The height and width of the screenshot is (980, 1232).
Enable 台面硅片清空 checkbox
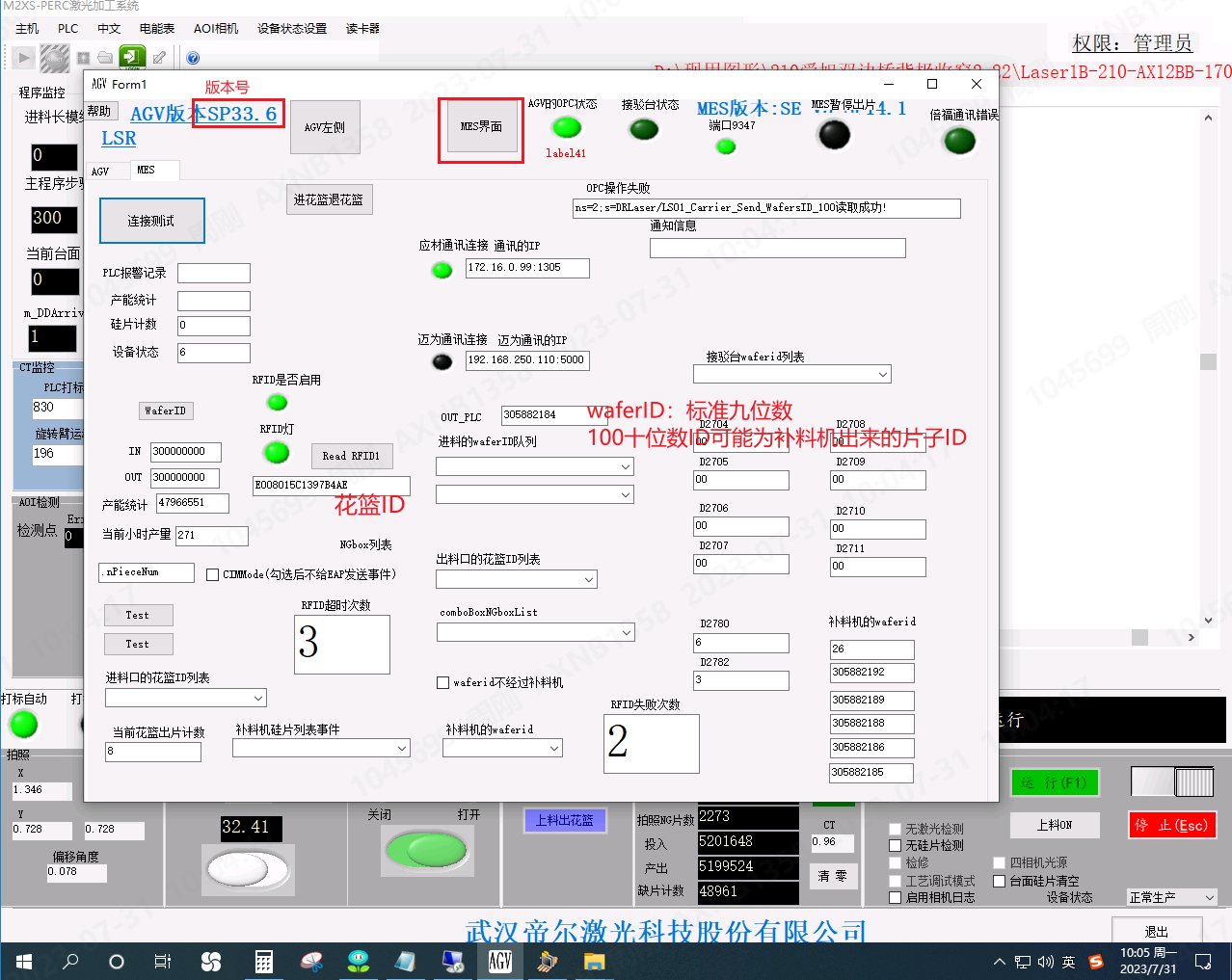pyautogui.click(x=999, y=881)
